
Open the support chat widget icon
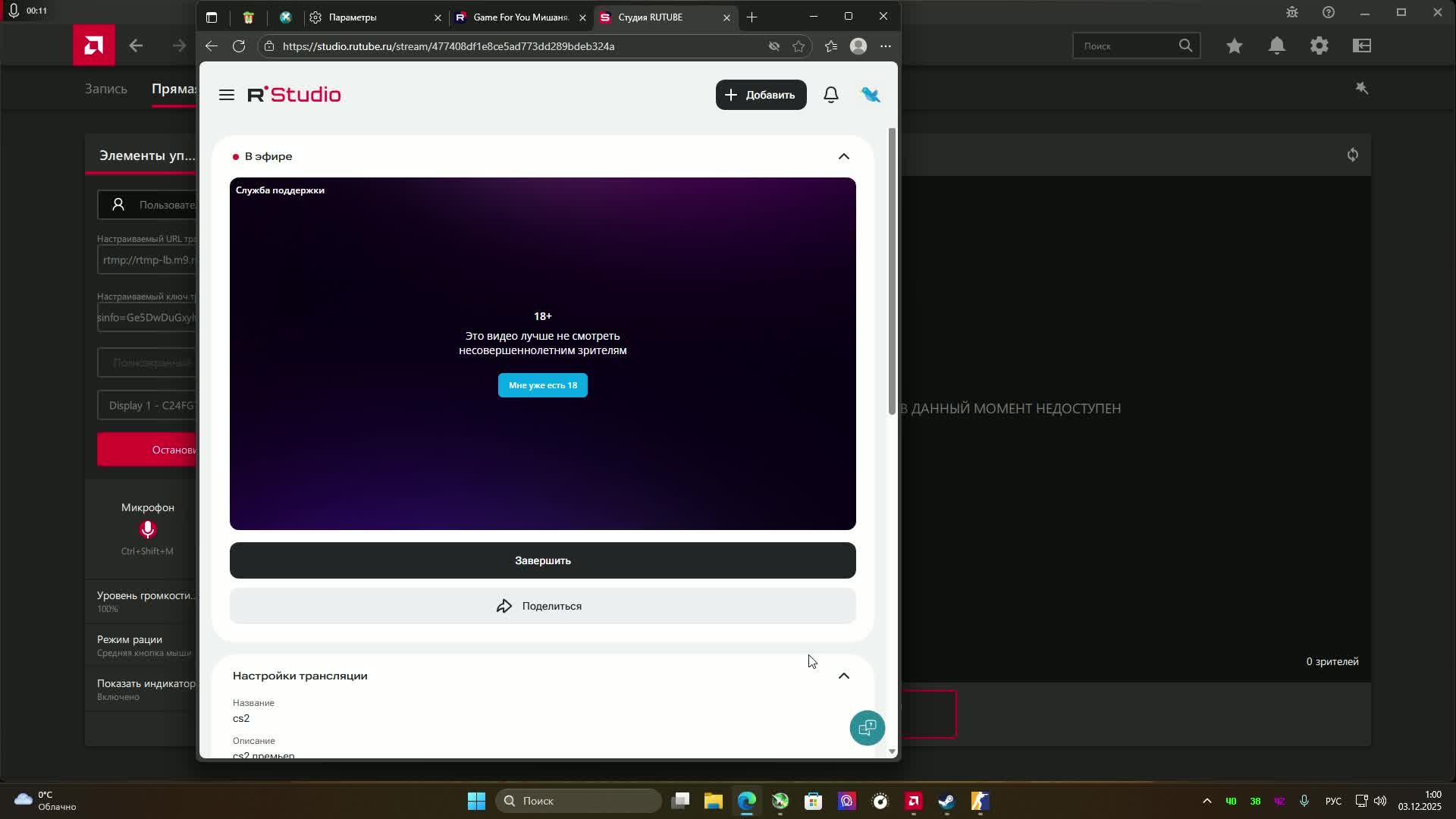coord(867,728)
